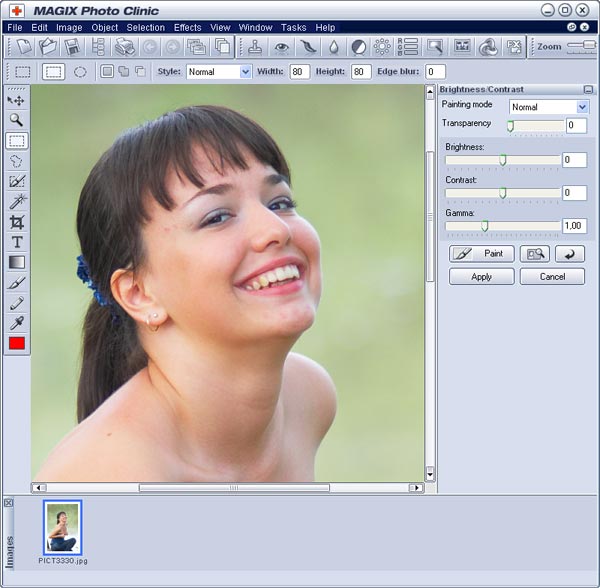The height and width of the screenshot is (588, 600).
Task: Open the Painting mode dropdown
Action: point(582,107)
